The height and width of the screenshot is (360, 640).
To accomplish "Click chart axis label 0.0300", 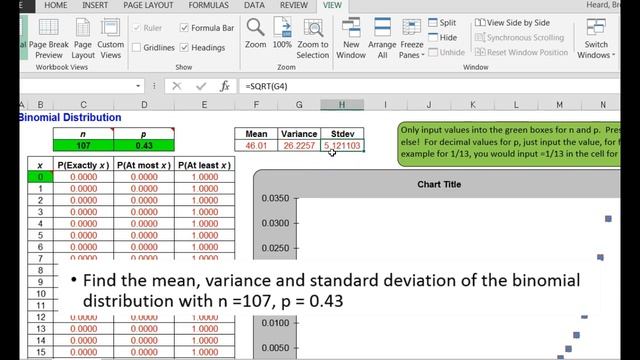I will pos(275,223).
